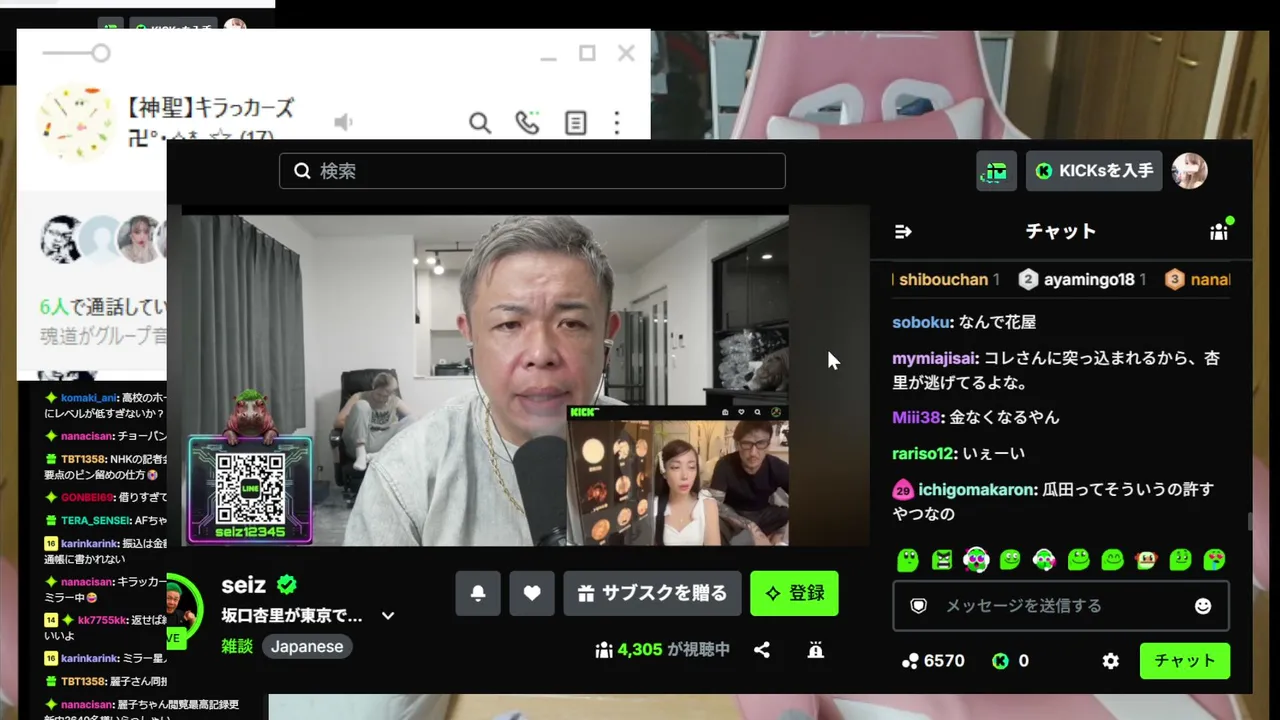Viewport: 1280px width, 720px height.
Task: Open rariso12's profile from chat
Action: click(923, 453)
